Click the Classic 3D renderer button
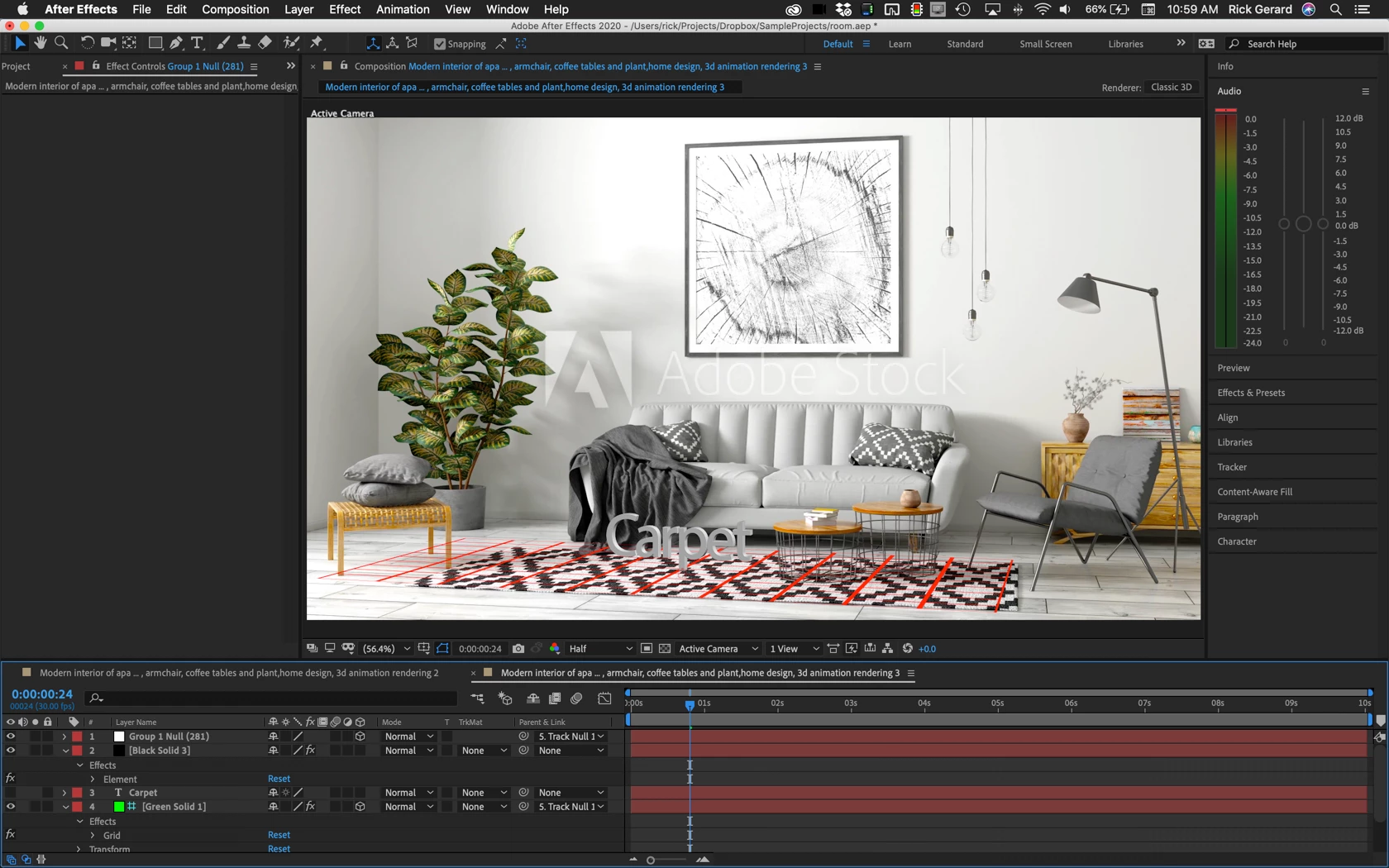Screen dimensions: 1389x868 1172,87
